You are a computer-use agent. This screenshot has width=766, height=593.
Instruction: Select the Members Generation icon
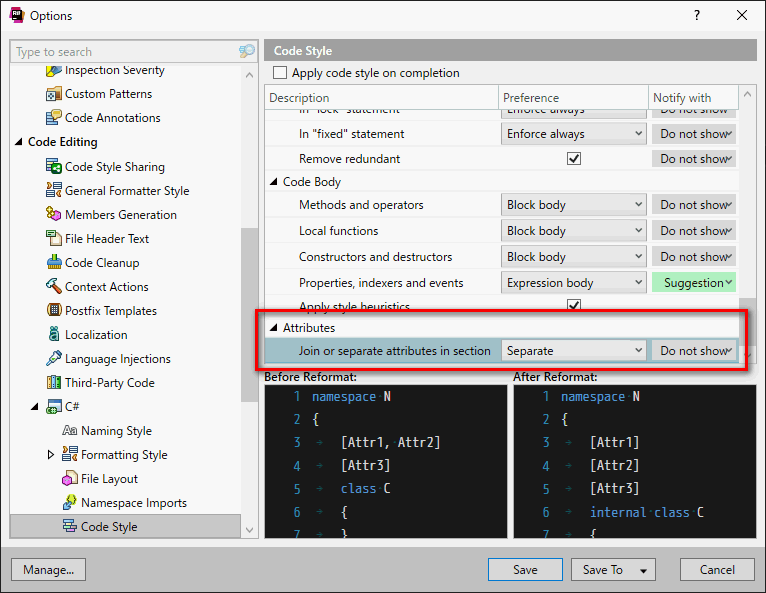(54, 214)
